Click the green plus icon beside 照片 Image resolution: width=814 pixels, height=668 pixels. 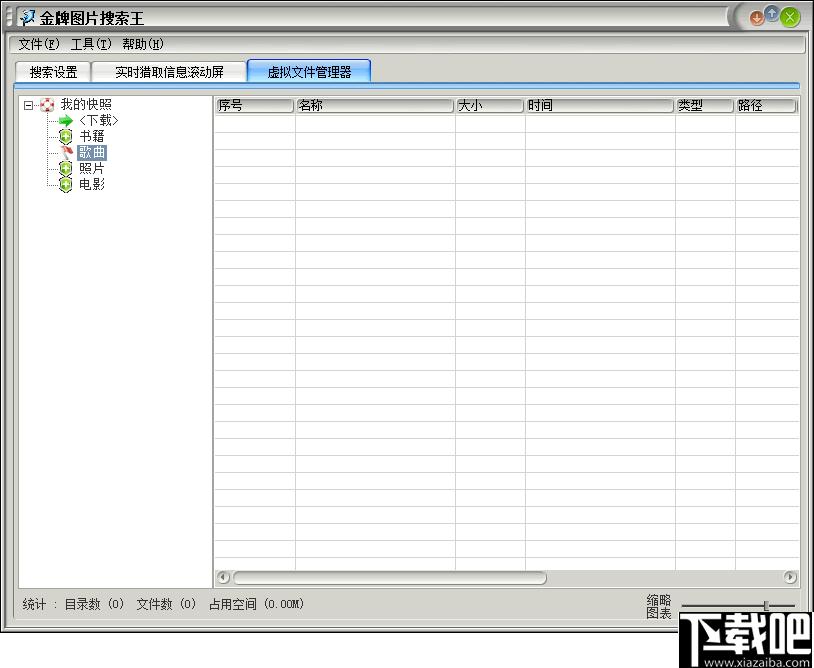click(x=65, y=169)
